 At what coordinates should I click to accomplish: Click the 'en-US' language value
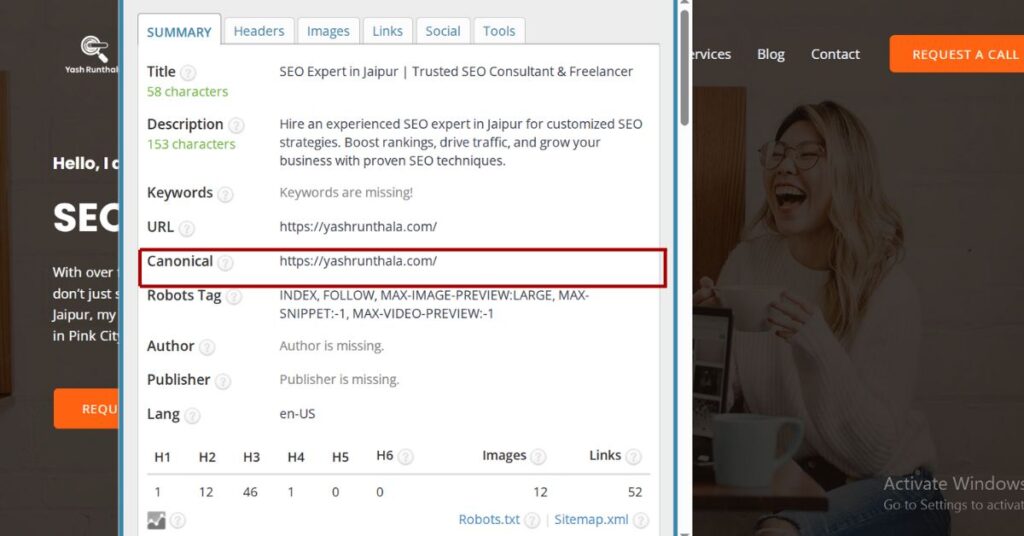[297, 414]
